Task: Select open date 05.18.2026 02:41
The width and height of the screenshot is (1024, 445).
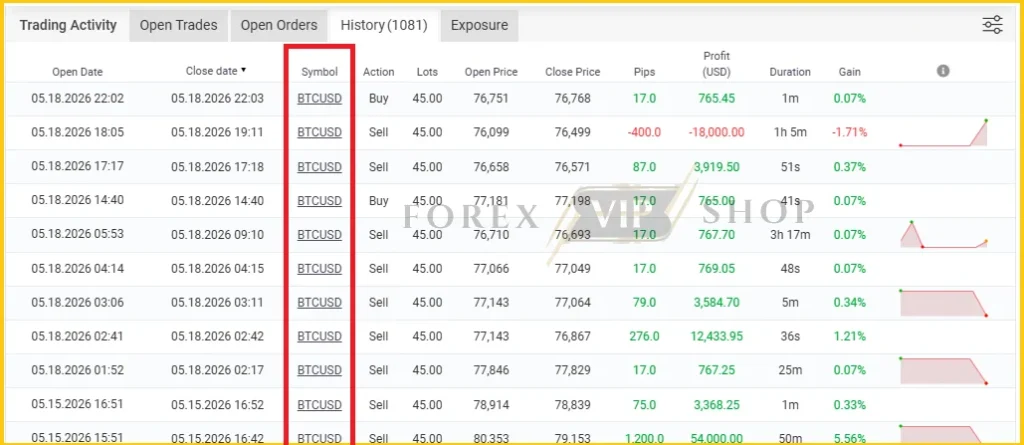Action: tap(78, 337)
